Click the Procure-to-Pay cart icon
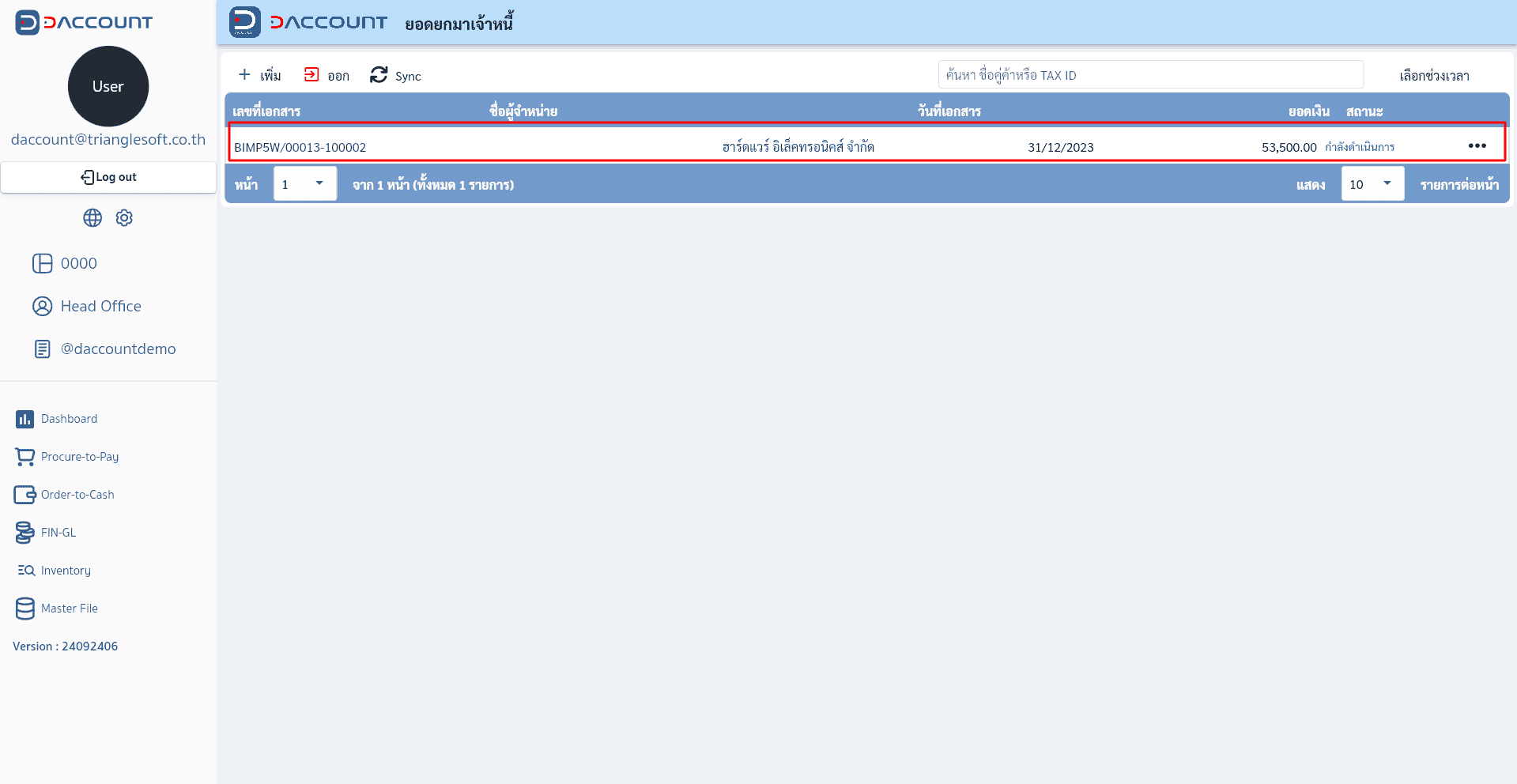Screen dimensions: 1517x784 click(25, 457)
